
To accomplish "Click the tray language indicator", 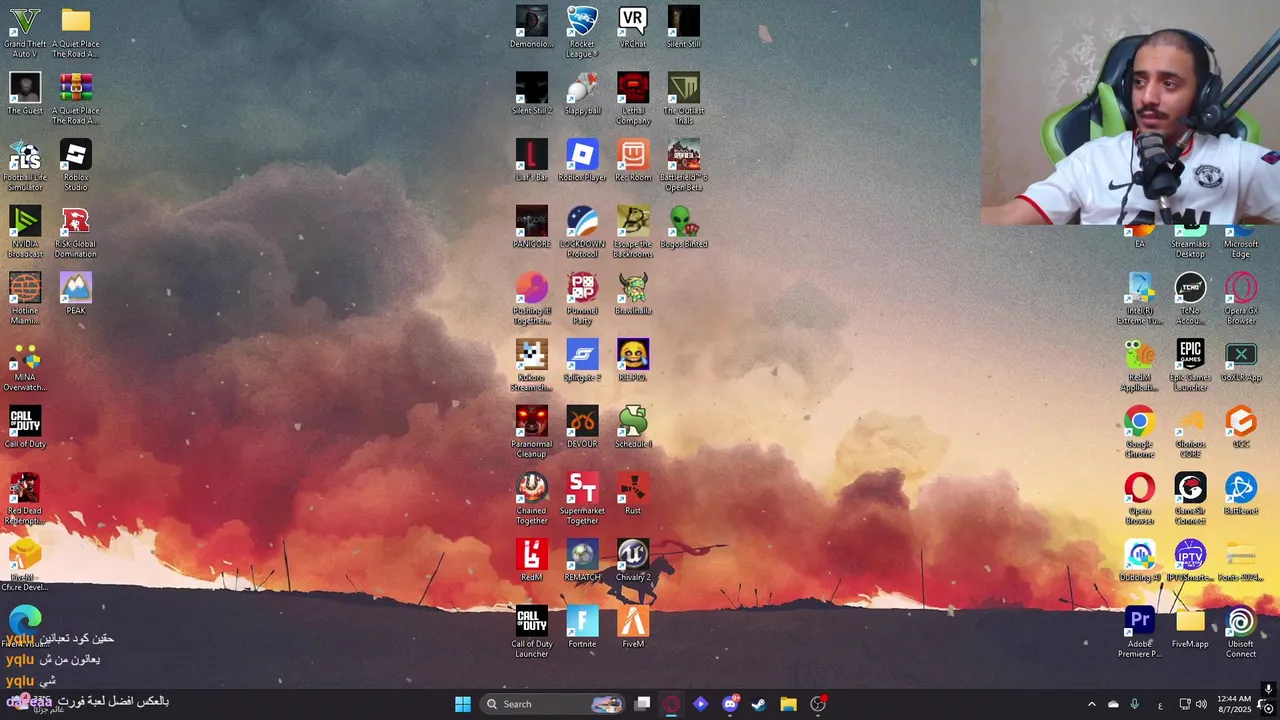I will [x=1160, y=705].
